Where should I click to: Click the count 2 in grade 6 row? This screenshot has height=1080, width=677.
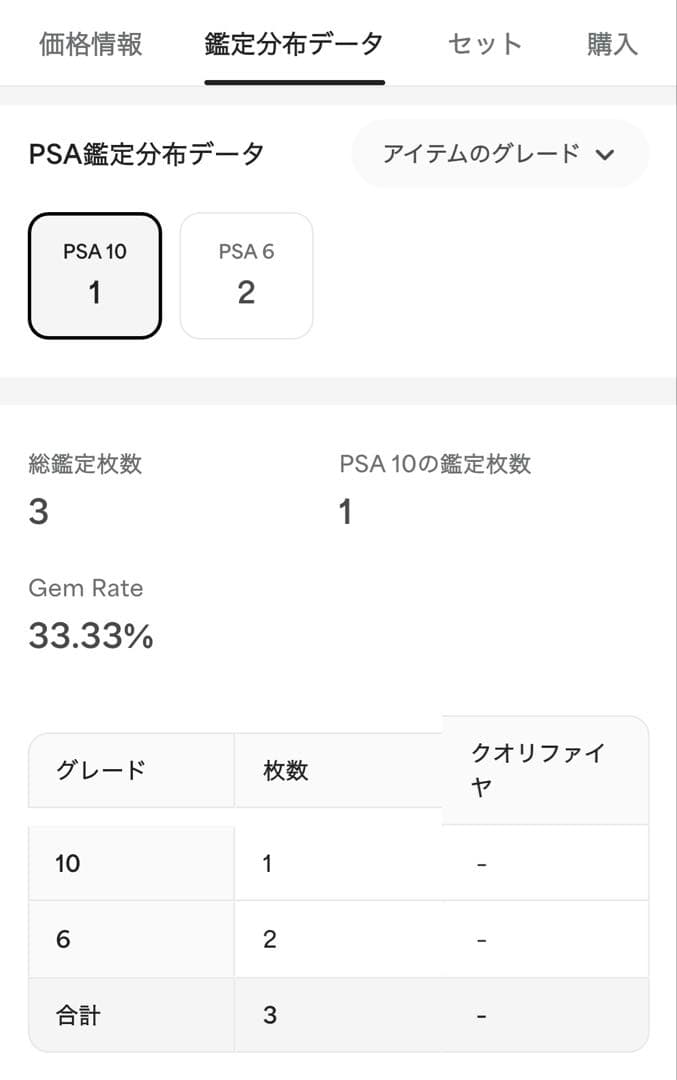270,939
